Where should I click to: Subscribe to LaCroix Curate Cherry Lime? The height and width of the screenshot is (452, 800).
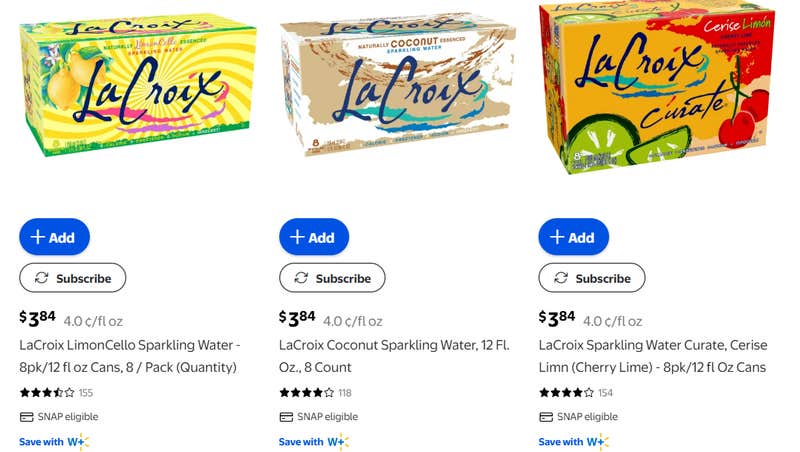pyautogui.click(x=592, y=278)
